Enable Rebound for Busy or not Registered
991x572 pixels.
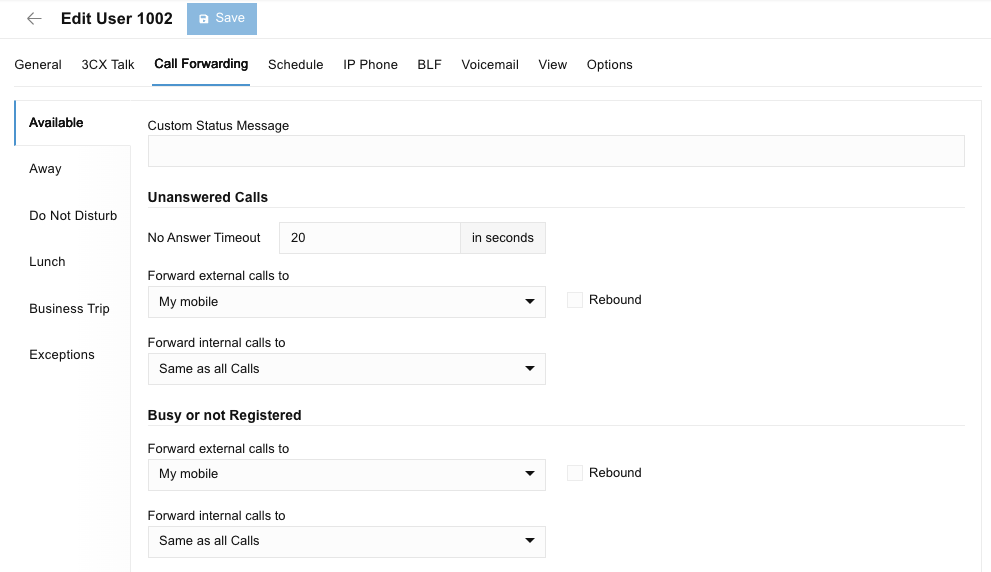tap(575, 473)
